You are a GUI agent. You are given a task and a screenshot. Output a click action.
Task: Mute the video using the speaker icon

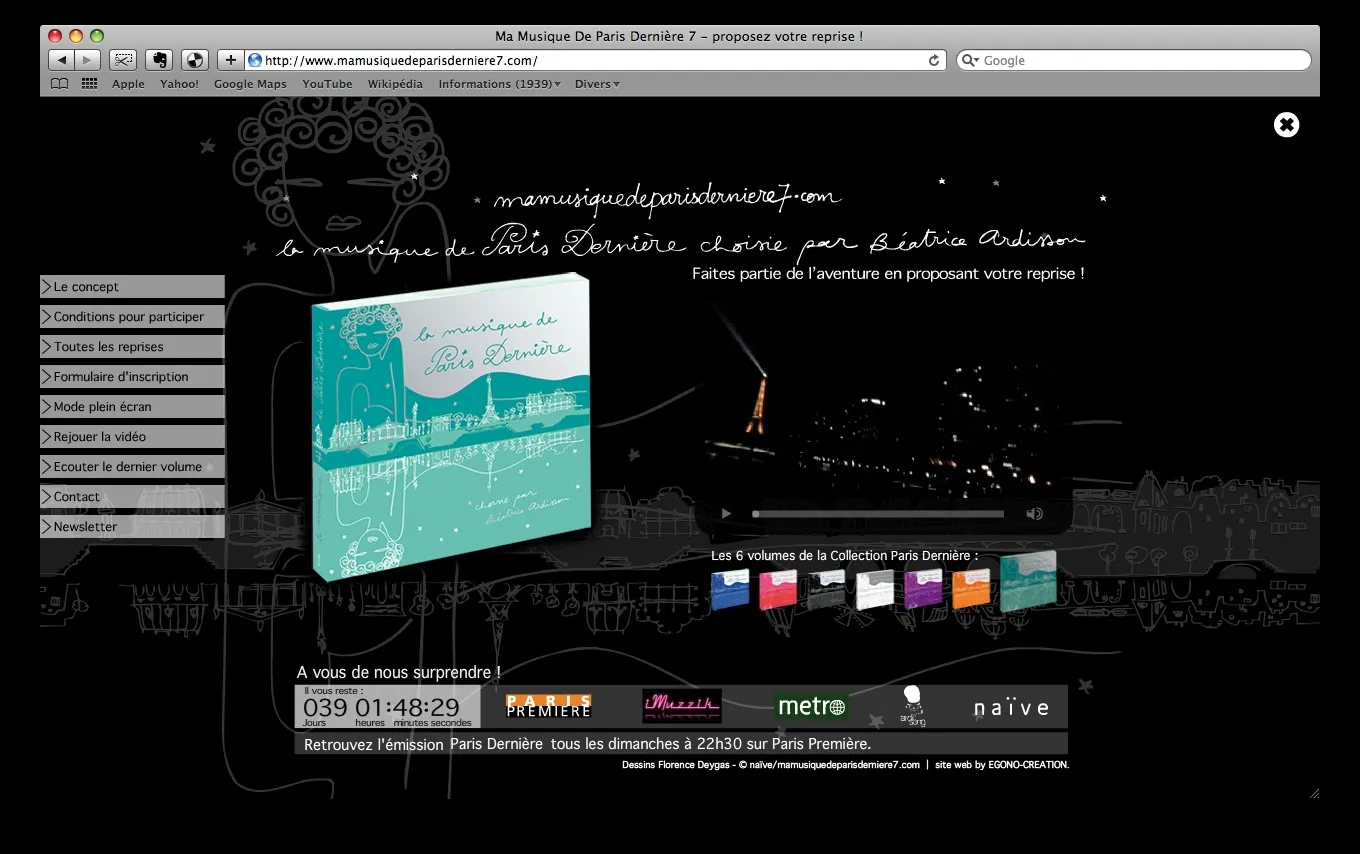tap(1034, 514)
